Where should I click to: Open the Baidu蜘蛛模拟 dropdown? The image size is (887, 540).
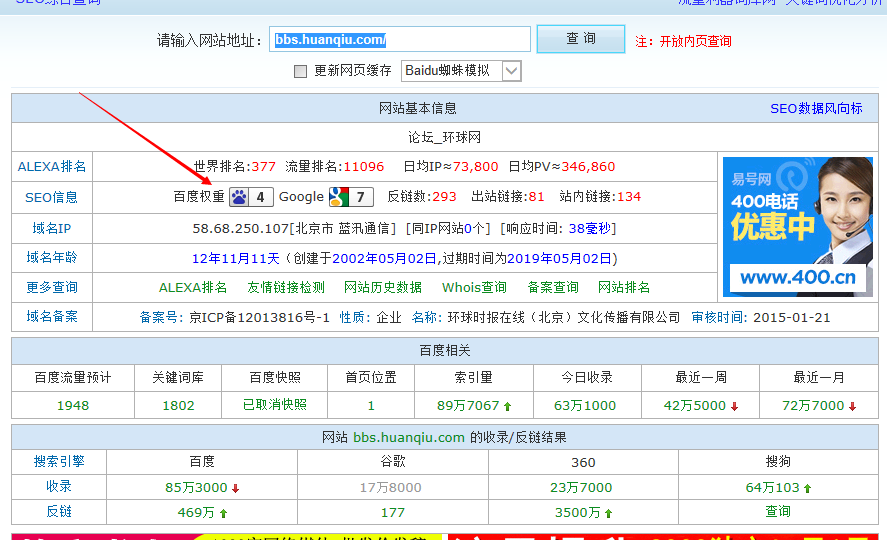[511, 71]
